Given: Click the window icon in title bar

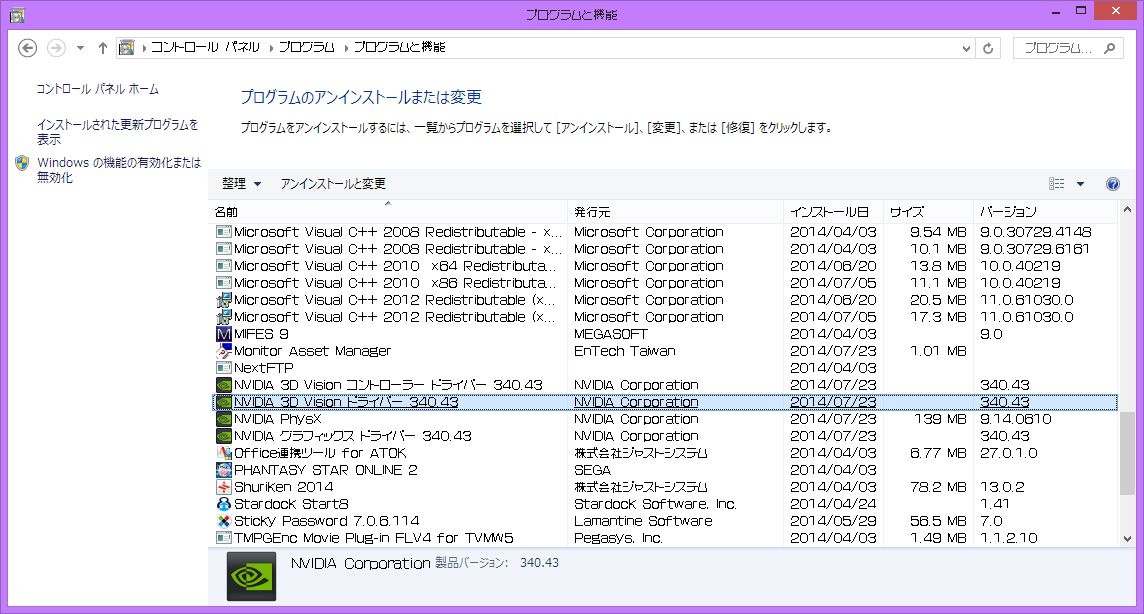Looking at the screenshot, I should tap(17, 15).
